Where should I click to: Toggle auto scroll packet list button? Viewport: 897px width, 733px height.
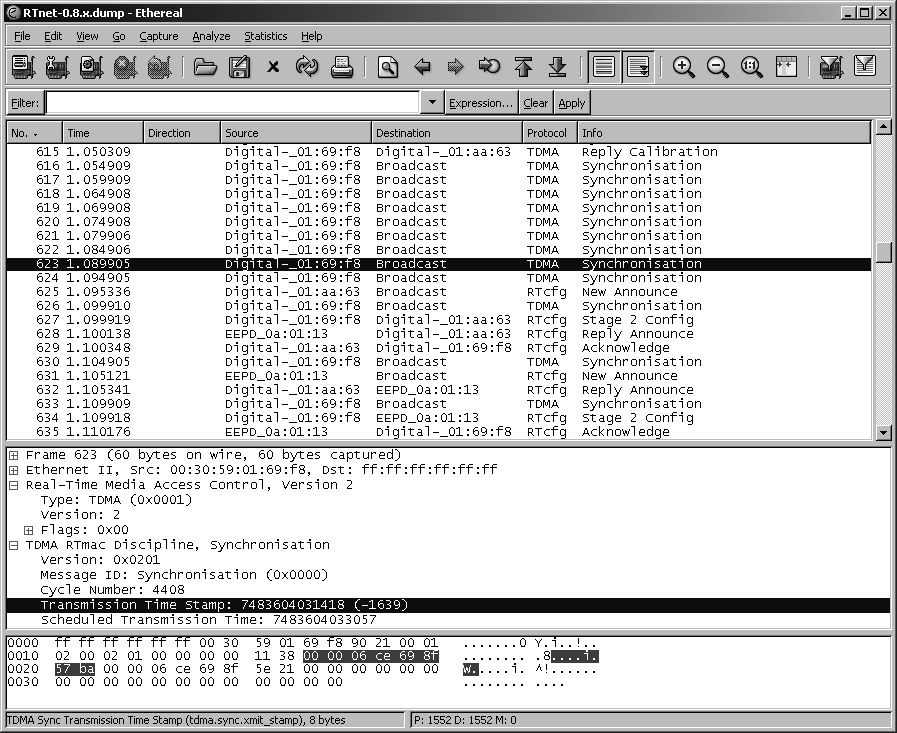(638, 67)
